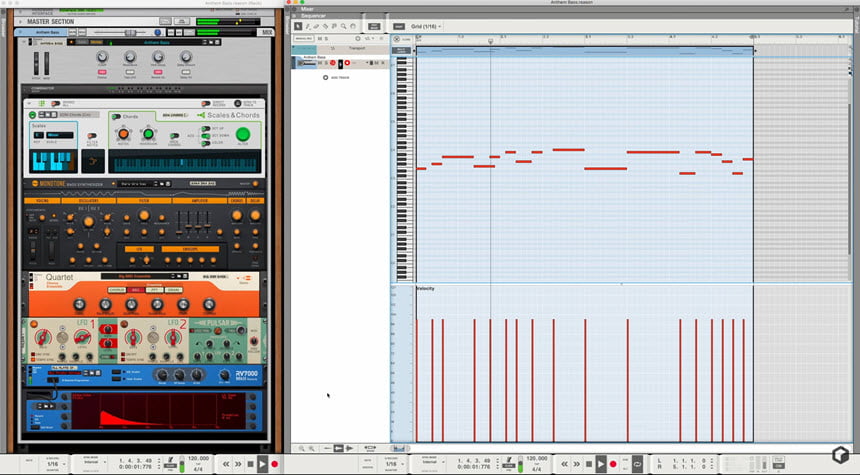Open sync mode Internal dropdown in rack transport
The height and width of the screenshot is (475, 860).
click(93, 462)
